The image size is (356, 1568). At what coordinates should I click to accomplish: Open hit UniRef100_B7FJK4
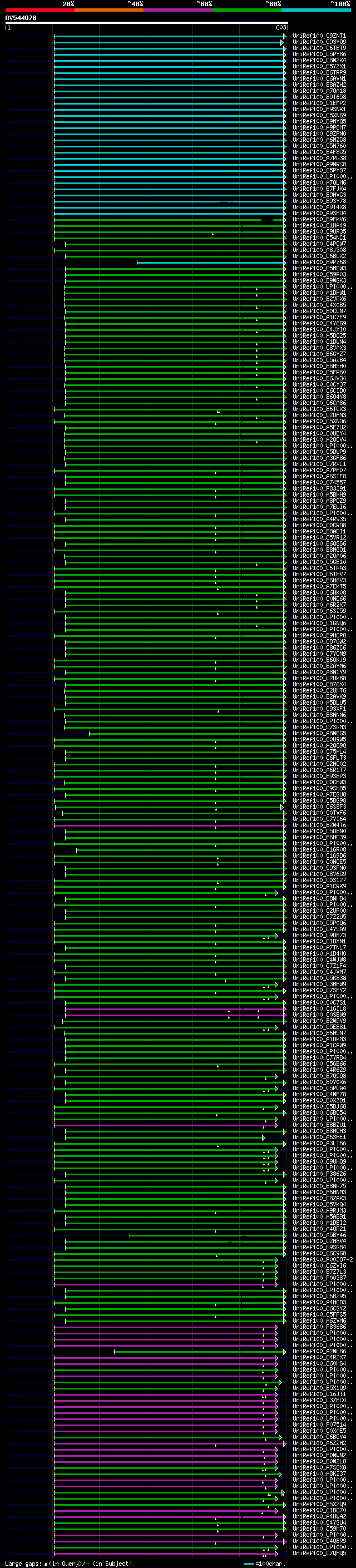coord(319,189)
